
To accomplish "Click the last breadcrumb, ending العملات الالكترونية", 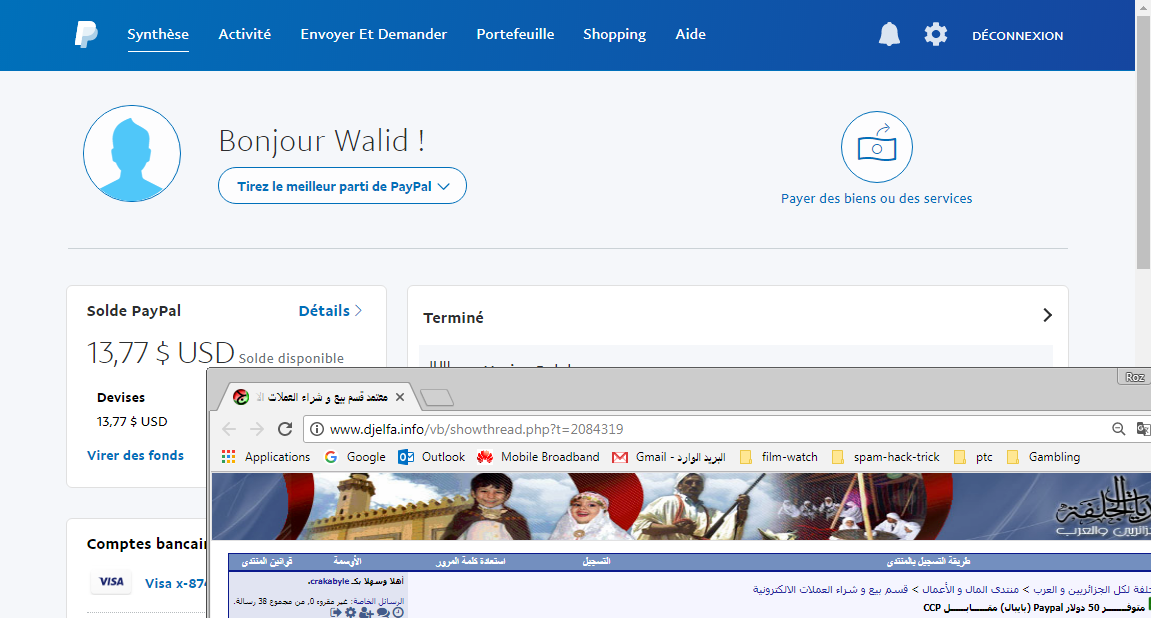I will tap(830, 589).
